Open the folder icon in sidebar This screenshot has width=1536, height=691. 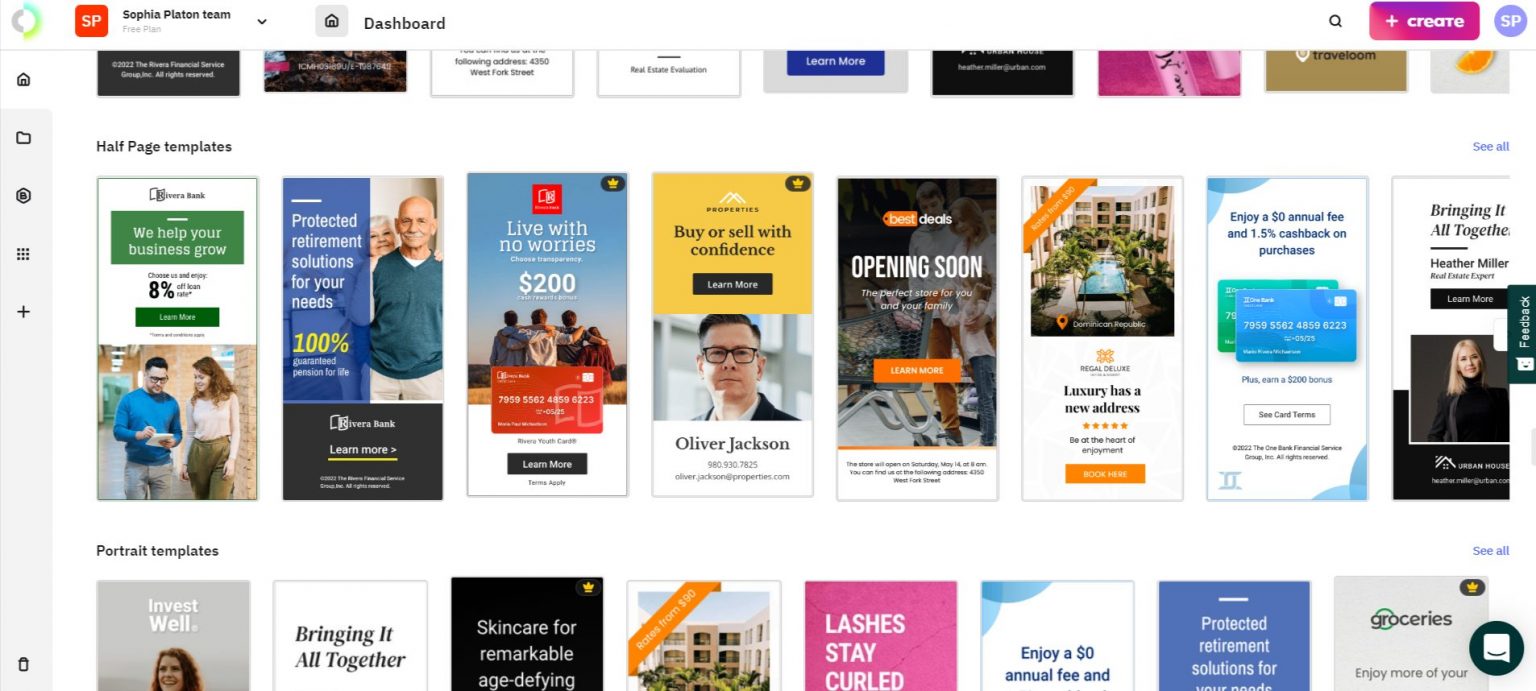click(x=24, y=138)
